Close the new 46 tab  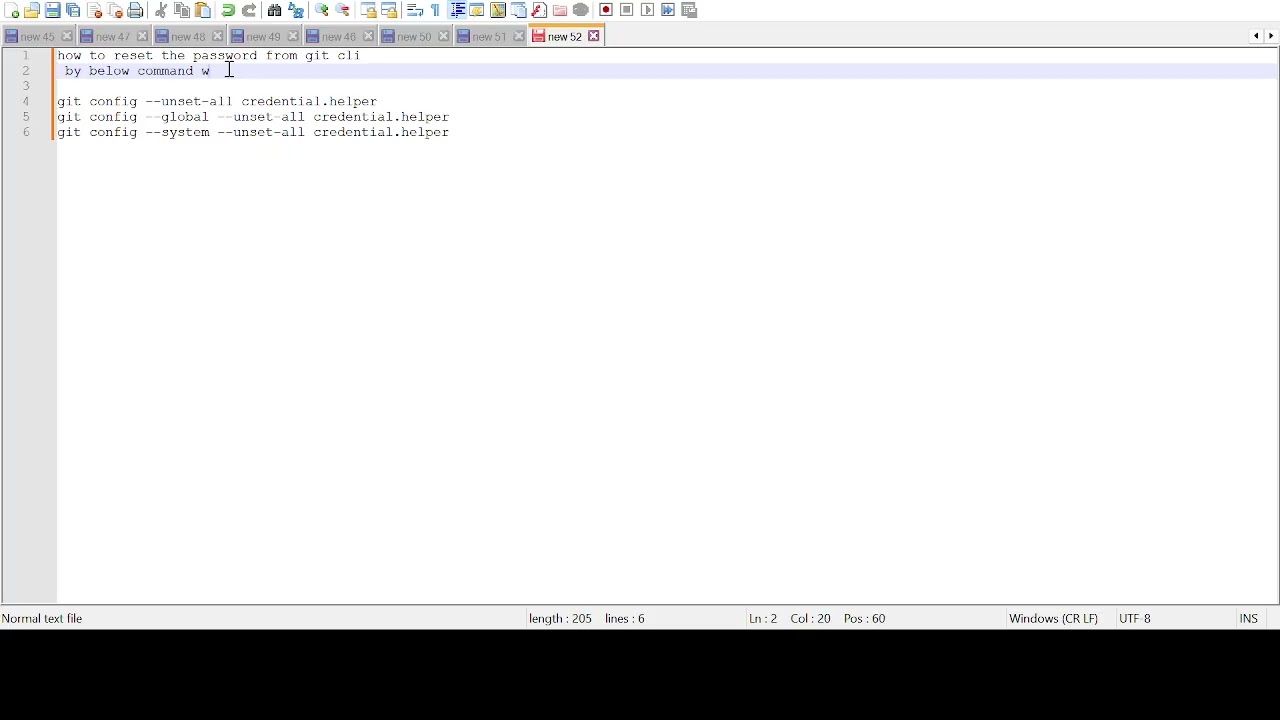tap(368, 37)
